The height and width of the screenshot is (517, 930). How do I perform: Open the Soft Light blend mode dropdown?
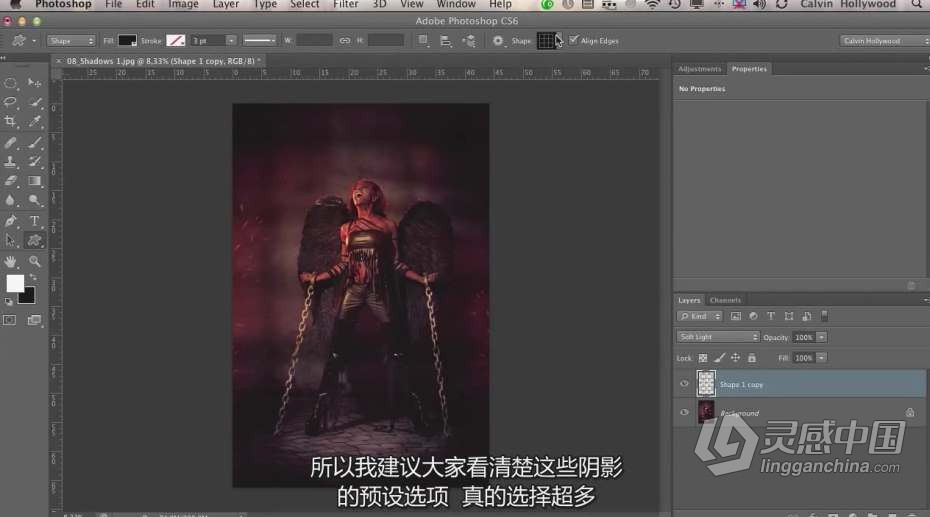point(718,337)
